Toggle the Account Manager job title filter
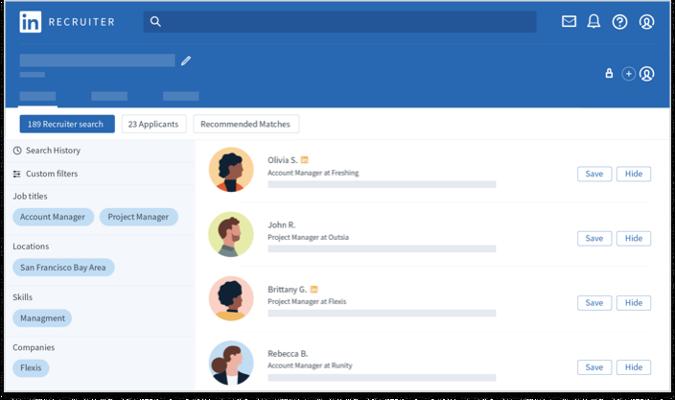675x400 pixels. 54,217
